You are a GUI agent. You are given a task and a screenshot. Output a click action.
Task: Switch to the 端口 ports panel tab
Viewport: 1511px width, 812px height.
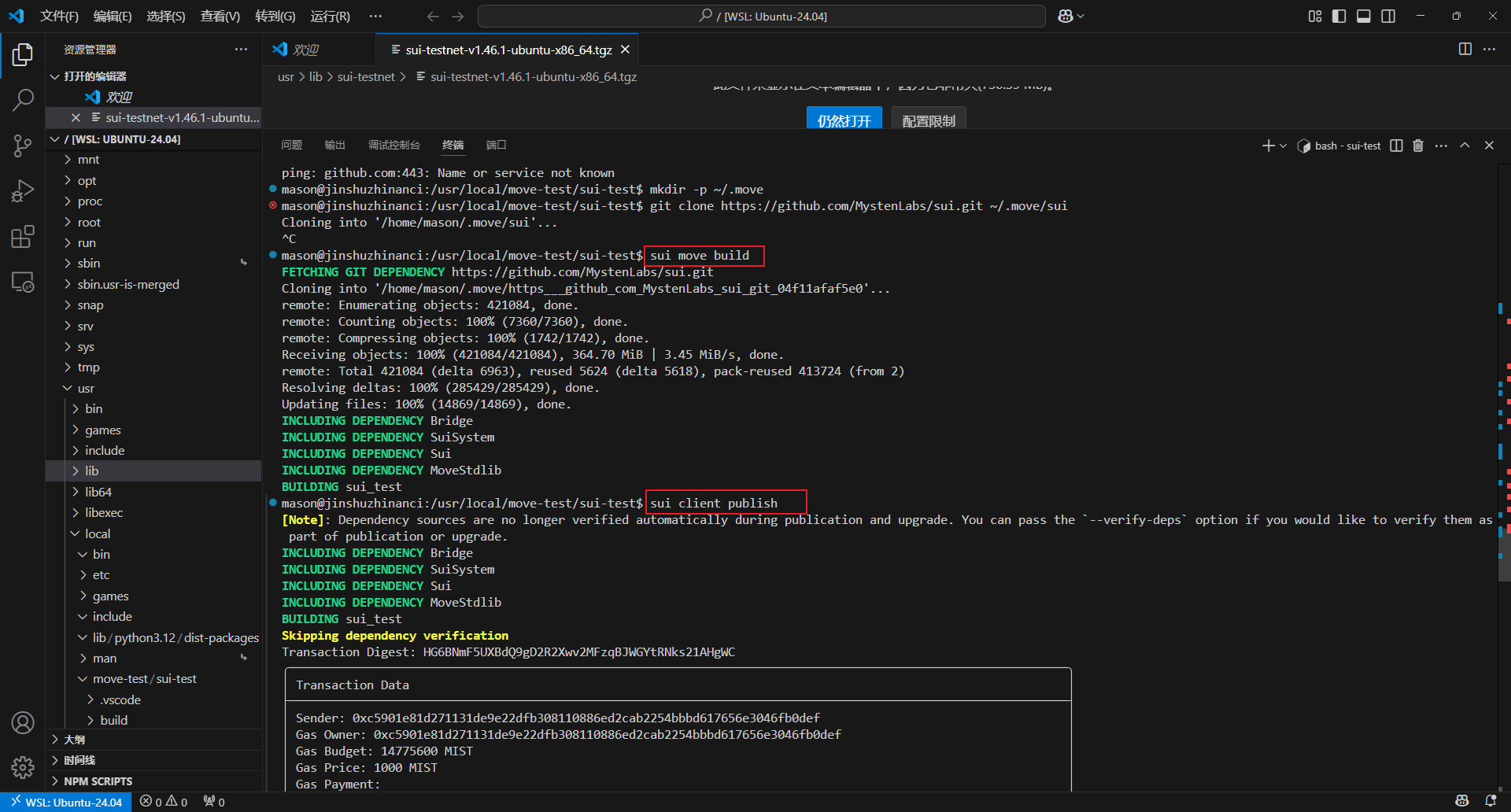point(496,145)
